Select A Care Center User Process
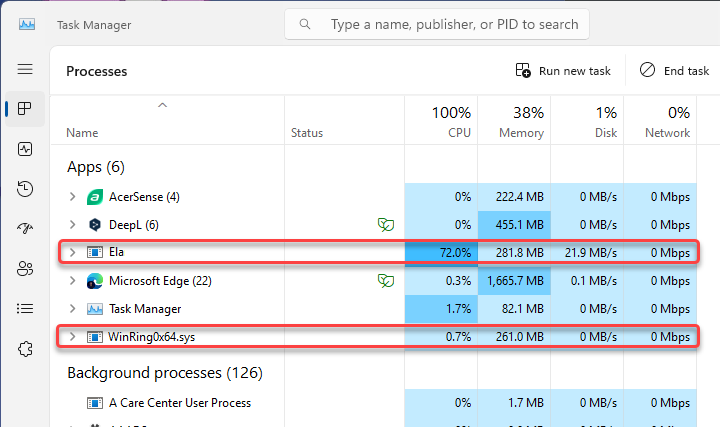 click(x=180, y=403)
